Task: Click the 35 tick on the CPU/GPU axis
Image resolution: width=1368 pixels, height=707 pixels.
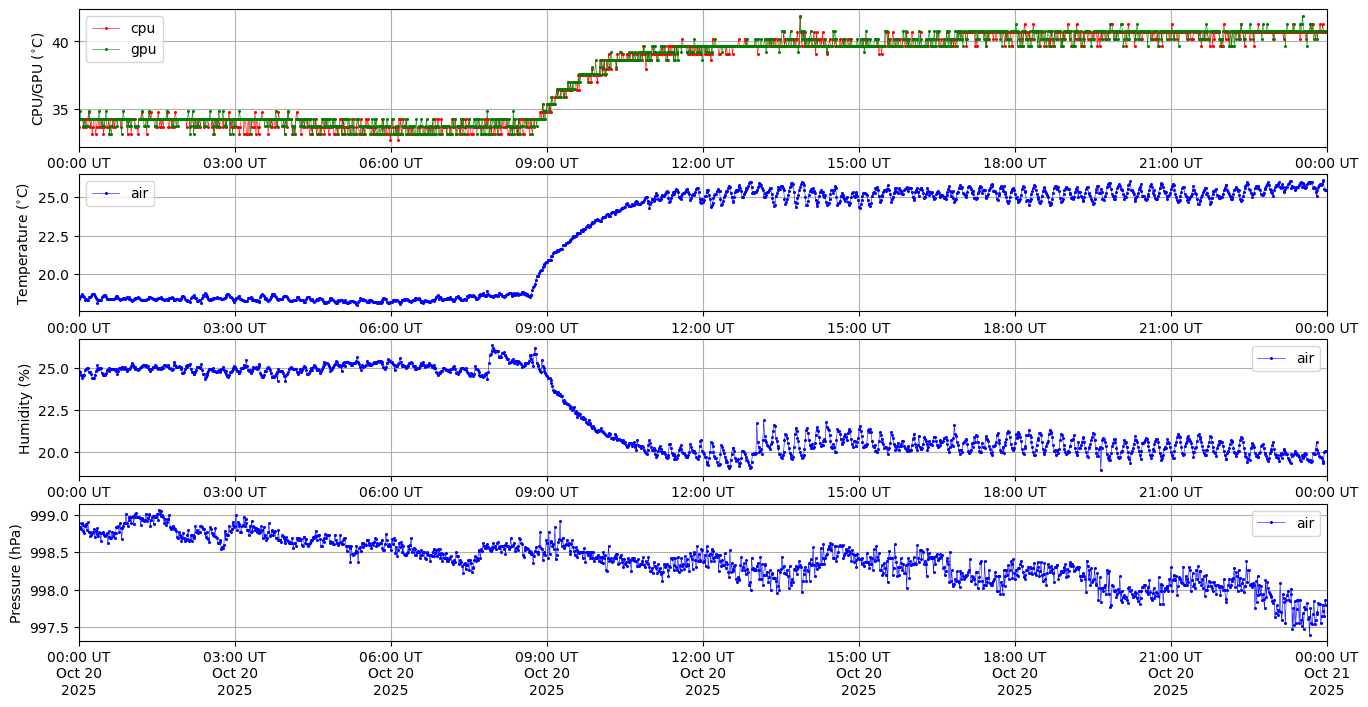Action: (60, 110)
